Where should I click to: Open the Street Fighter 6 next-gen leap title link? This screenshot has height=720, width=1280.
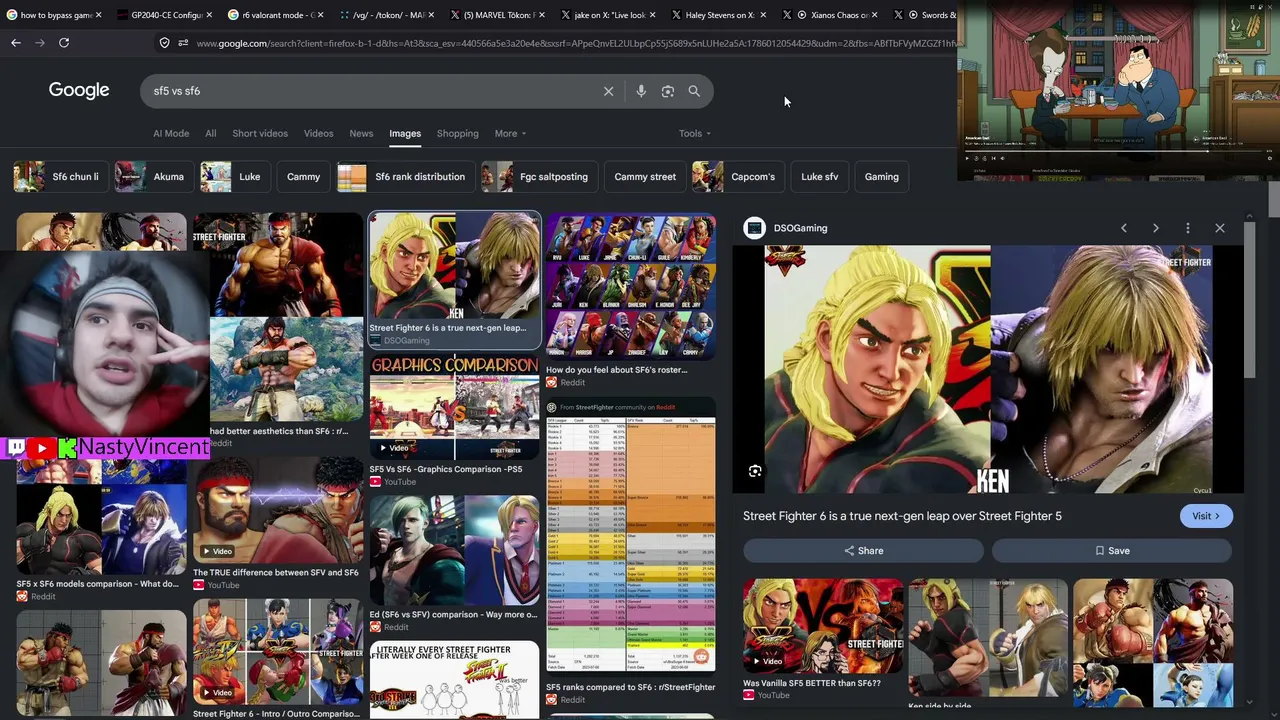pyautogui.click(x=902, y=516)
